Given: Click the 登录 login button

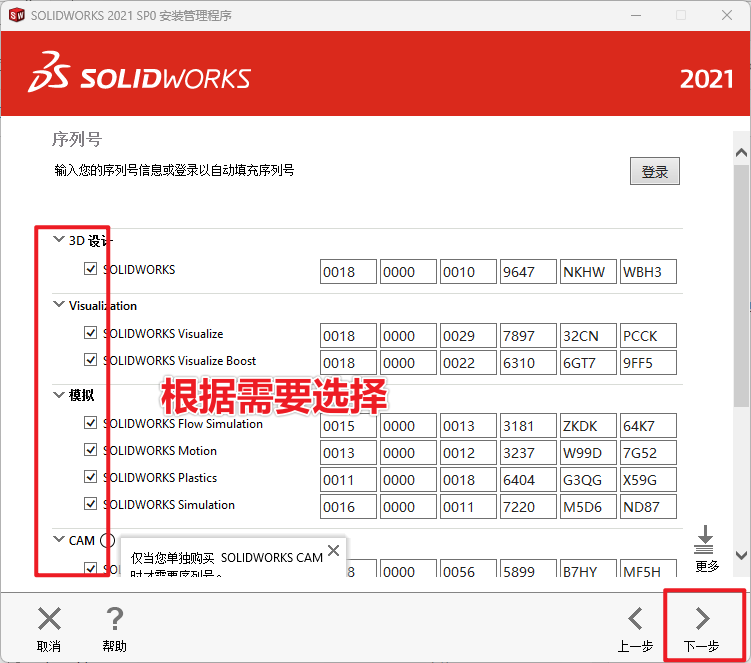Looking at the screenshot, I should (x=654, y=171).
